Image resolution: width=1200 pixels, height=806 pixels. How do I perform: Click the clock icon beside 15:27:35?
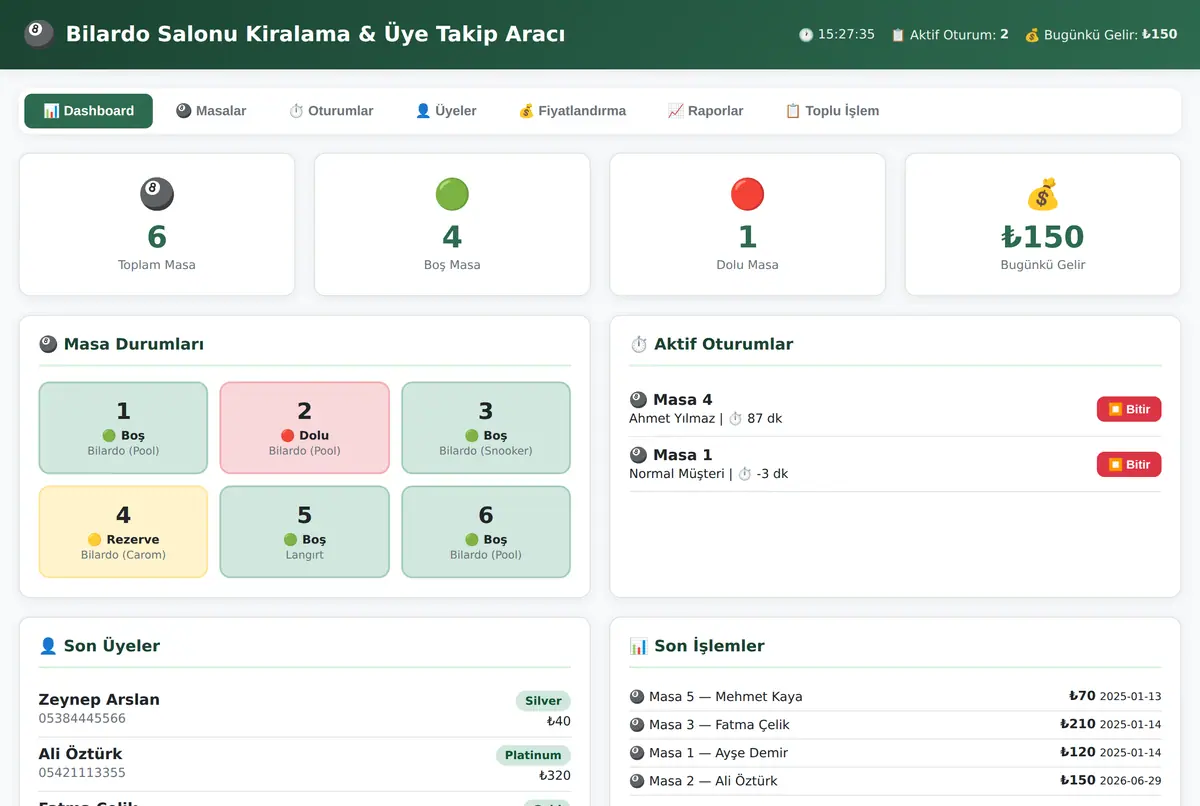(x=806, y=34)
